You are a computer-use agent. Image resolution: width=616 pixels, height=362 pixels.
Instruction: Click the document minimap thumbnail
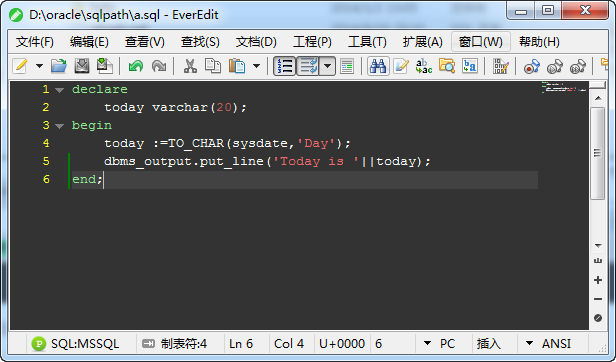564,87
